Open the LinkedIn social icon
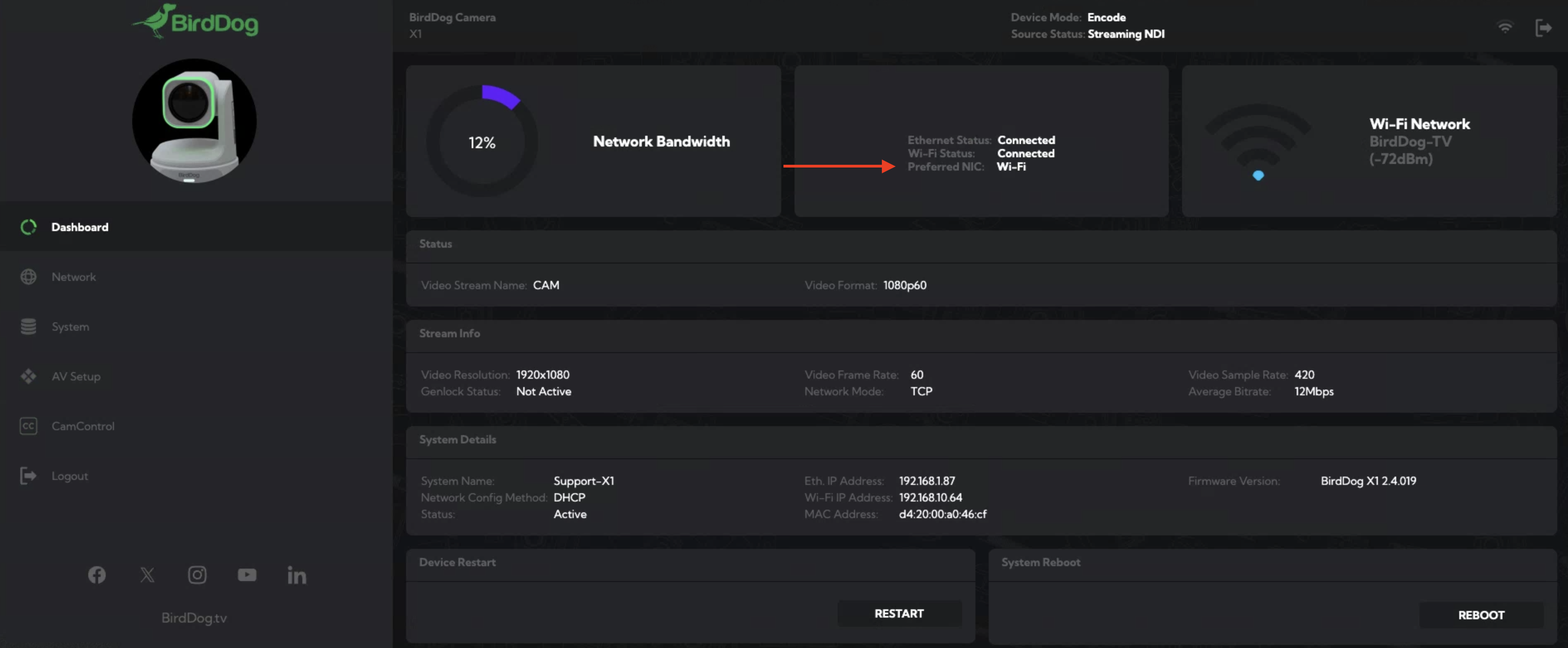 pos(297,575)
